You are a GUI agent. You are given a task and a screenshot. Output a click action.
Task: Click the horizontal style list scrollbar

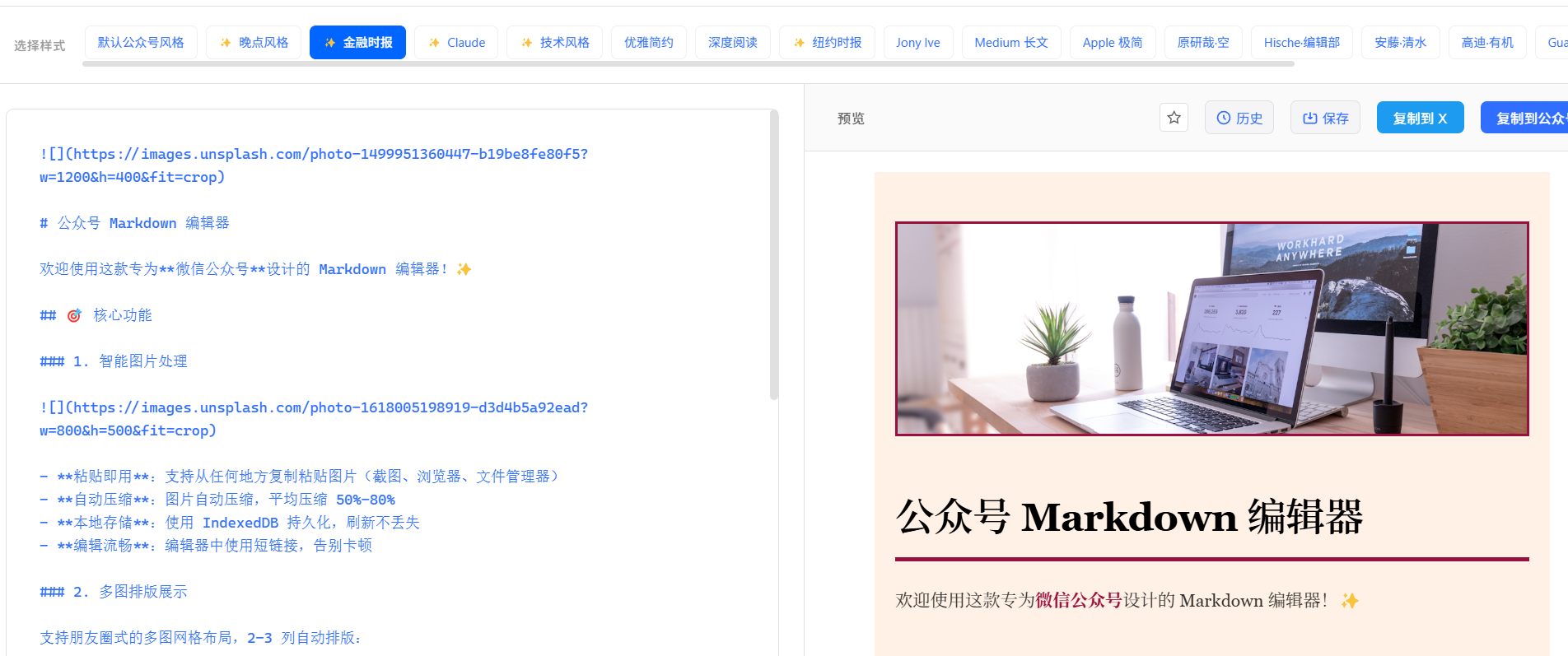click(688, 63)
